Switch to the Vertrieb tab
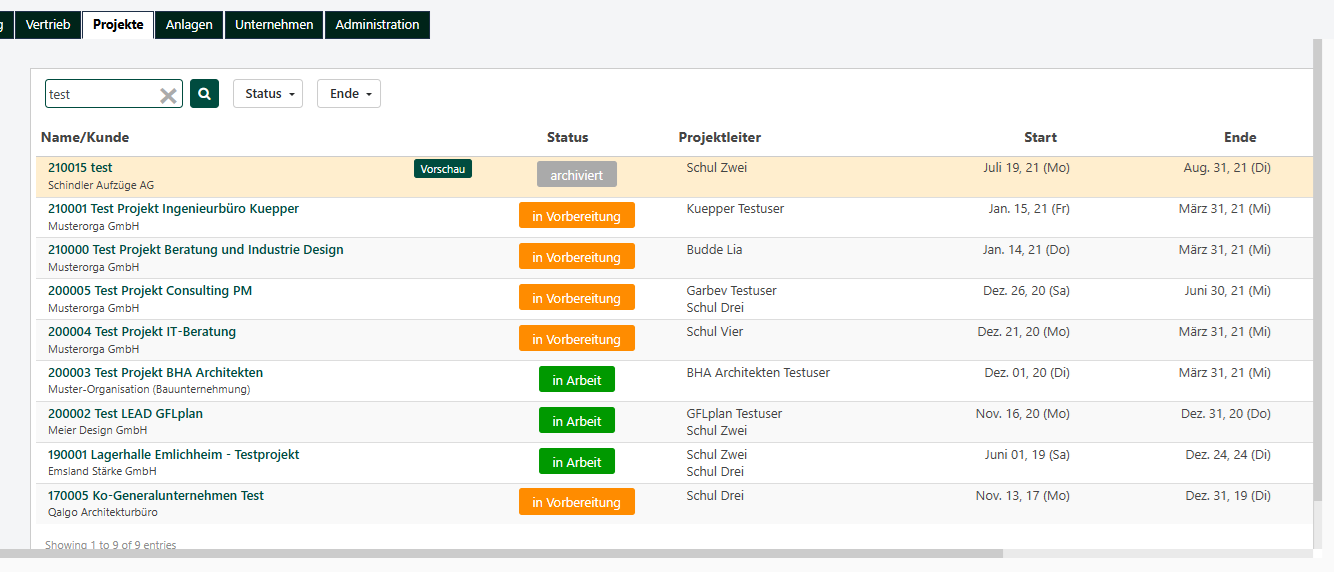1334x572 pixels. click(48, 25)
